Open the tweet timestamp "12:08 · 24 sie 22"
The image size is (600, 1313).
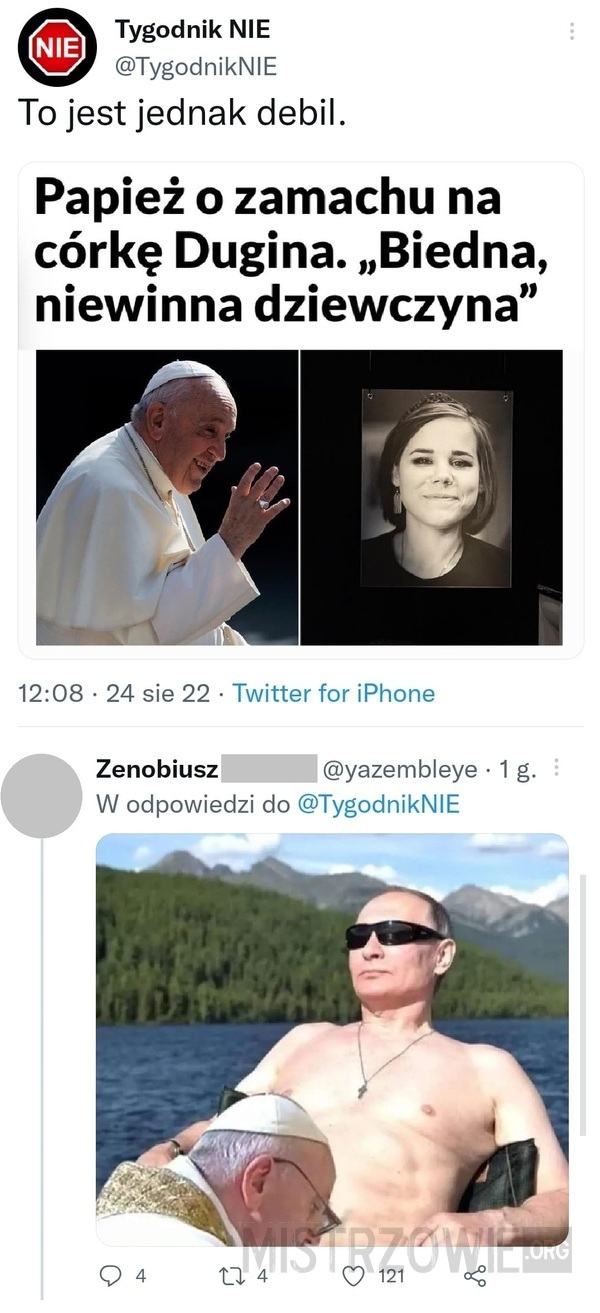click(x=114, y=693)
